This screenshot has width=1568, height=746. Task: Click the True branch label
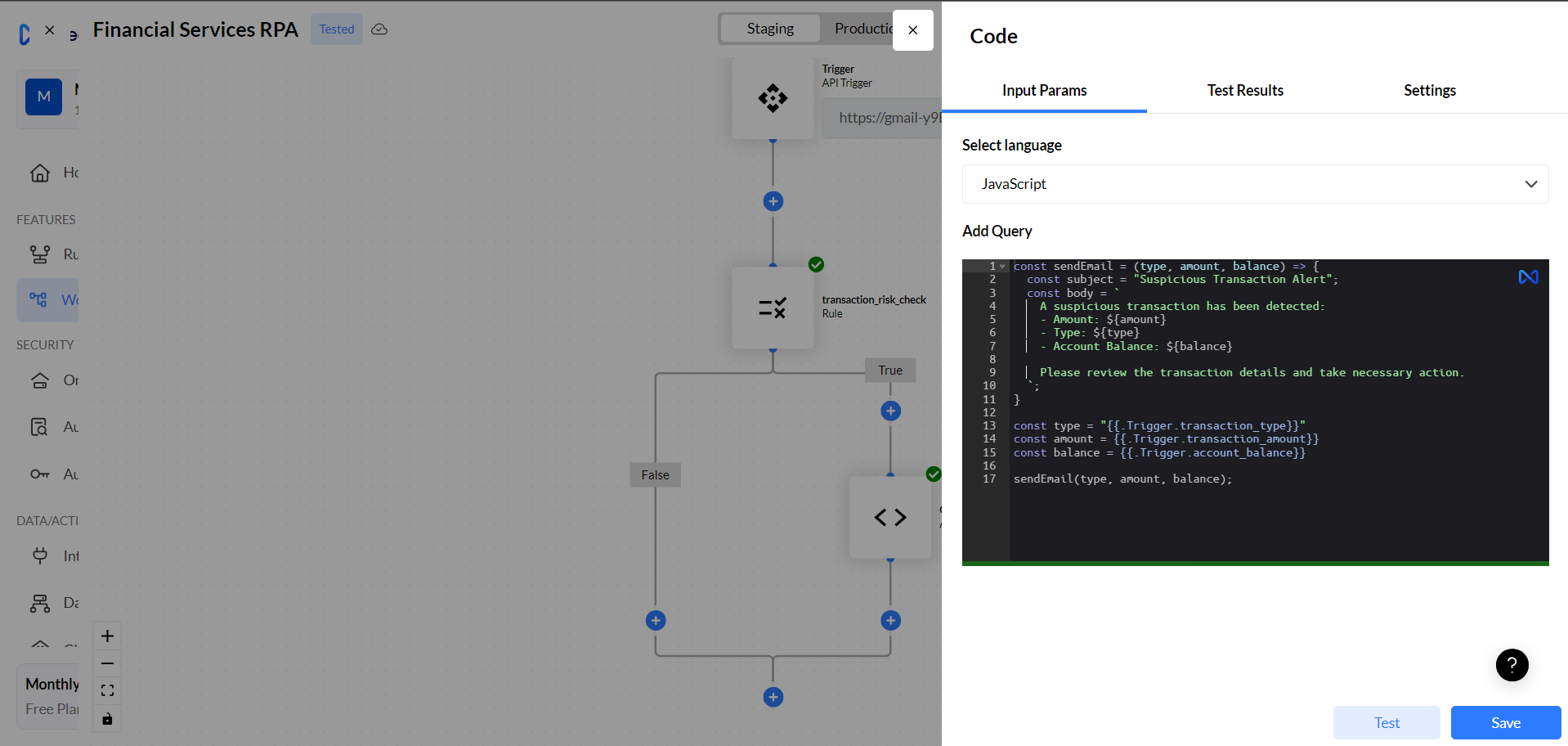[x=890, y=371]
